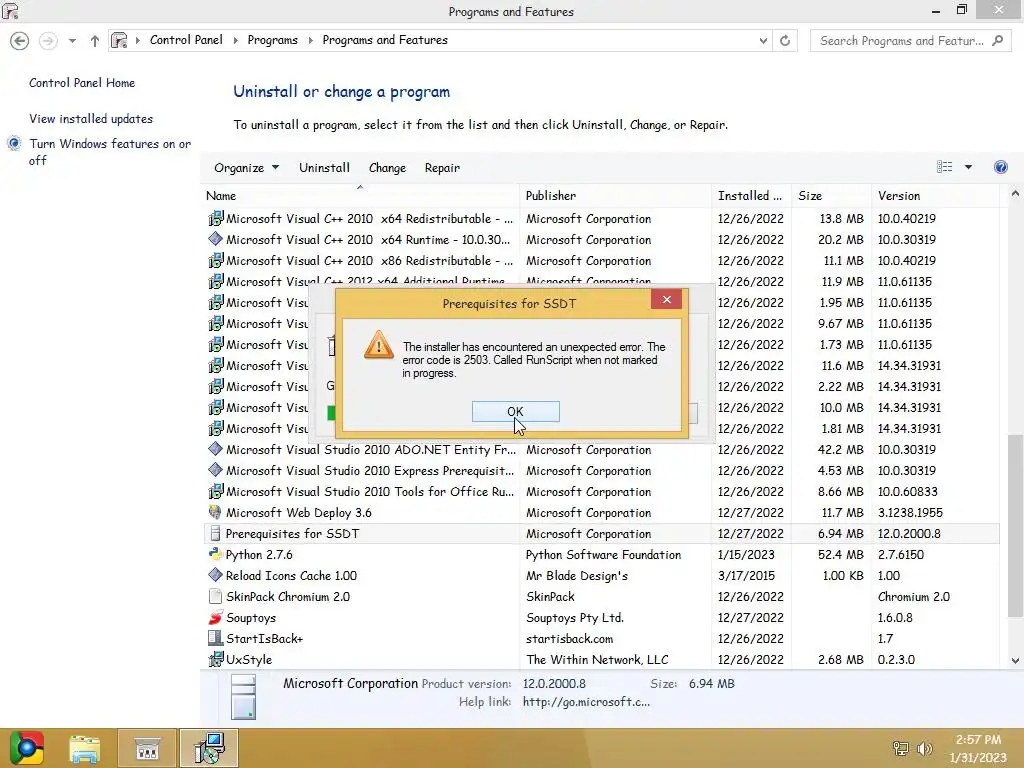Sort by Name column header
This screenshot has height=768, width=1024.
(x=360, y=195)
